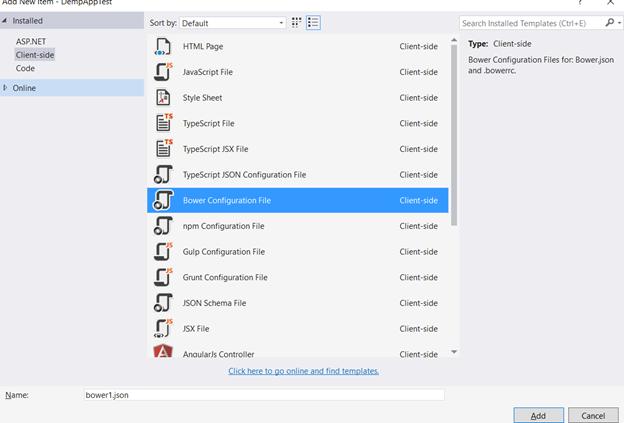
Task: Select the "TypeScript JSX File" template name
Action: (x=215, y=149)
